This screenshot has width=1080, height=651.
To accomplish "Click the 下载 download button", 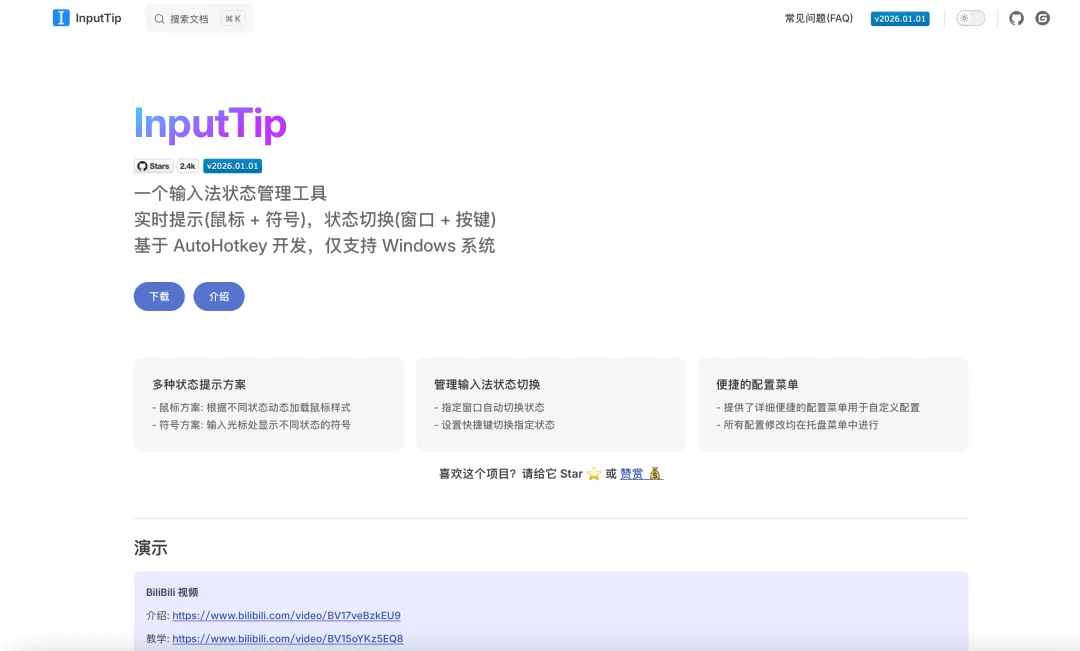I will [159, 296].
